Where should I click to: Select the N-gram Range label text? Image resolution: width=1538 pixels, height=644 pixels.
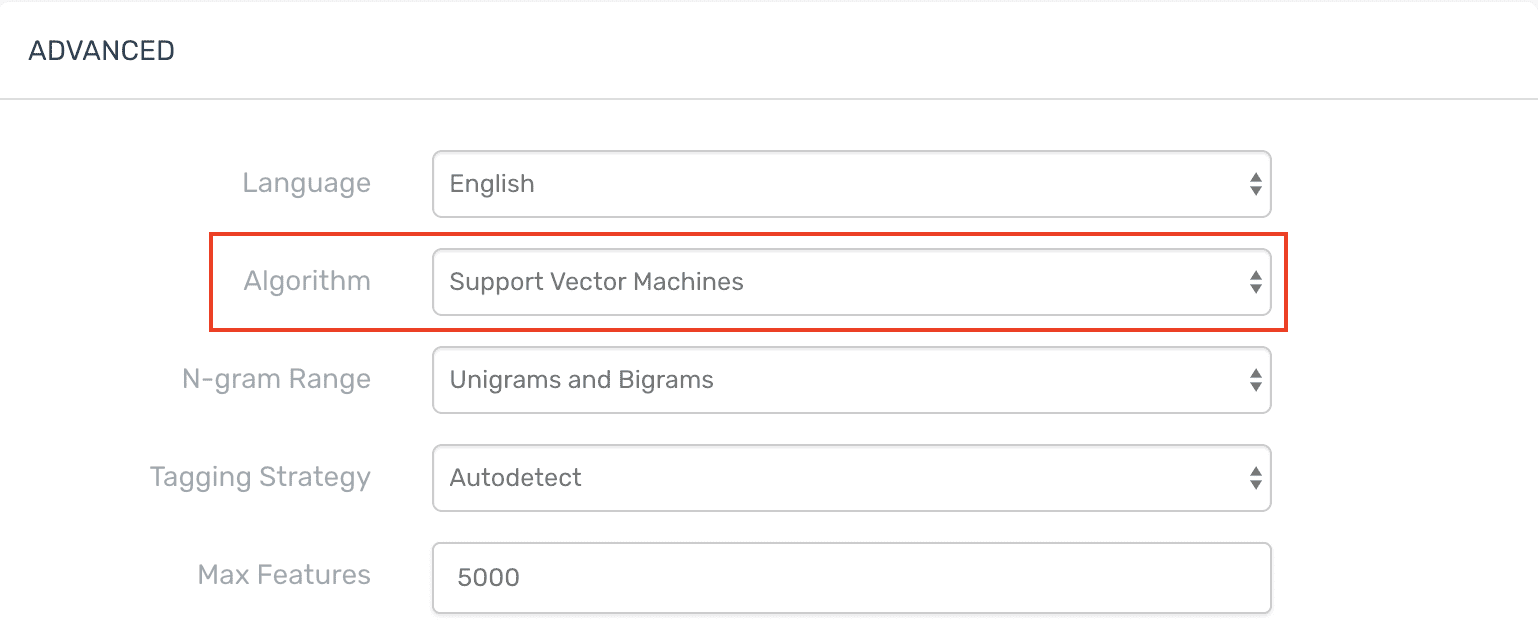coord(276,380)
